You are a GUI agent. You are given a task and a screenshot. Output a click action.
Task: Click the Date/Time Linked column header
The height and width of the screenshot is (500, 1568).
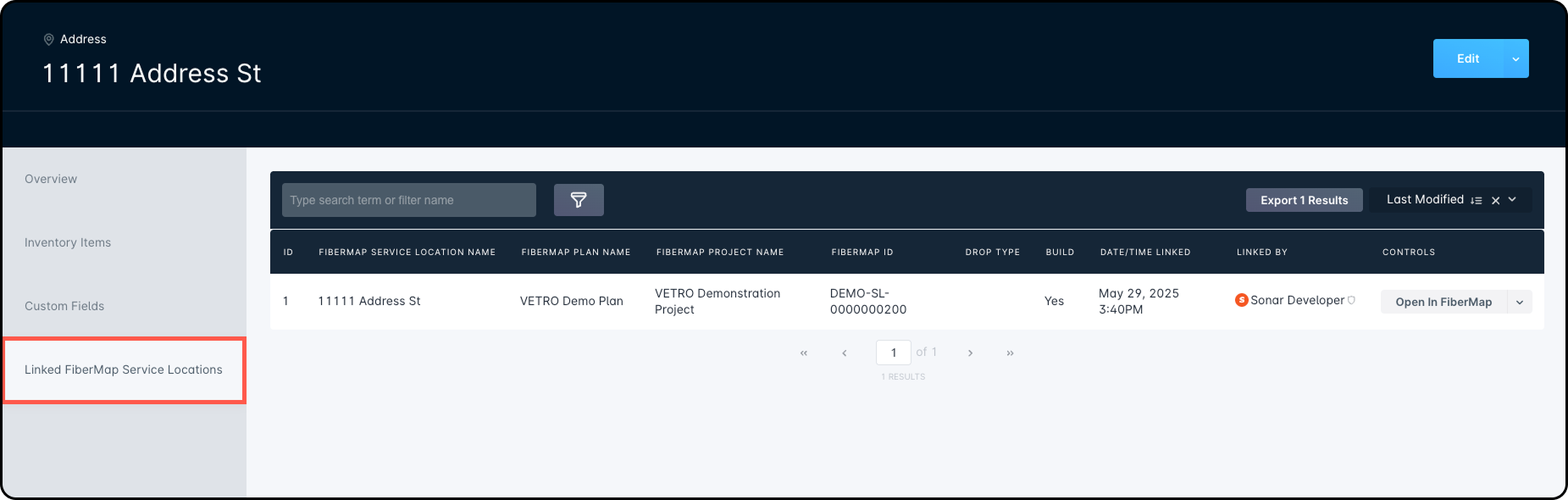tap(1145, 252)
